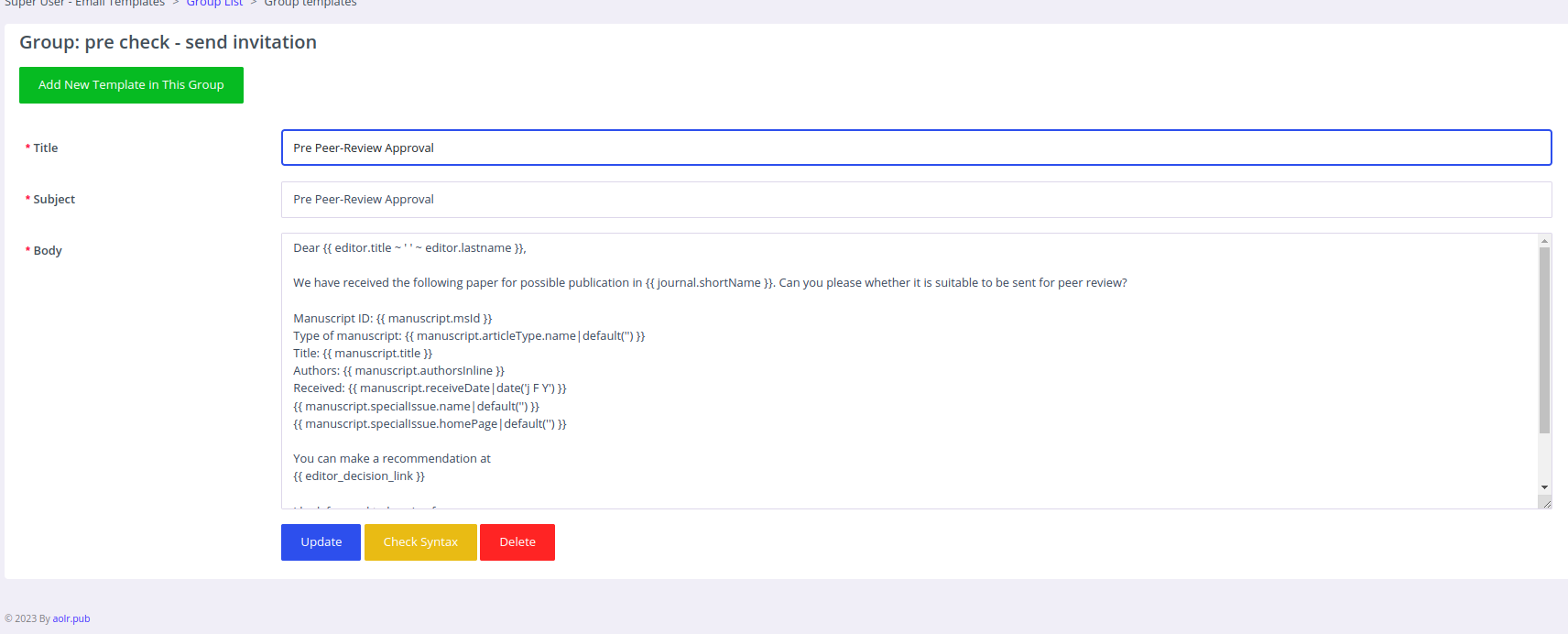
Task: Click Add New Template in This Group
Action: point(131,85)
